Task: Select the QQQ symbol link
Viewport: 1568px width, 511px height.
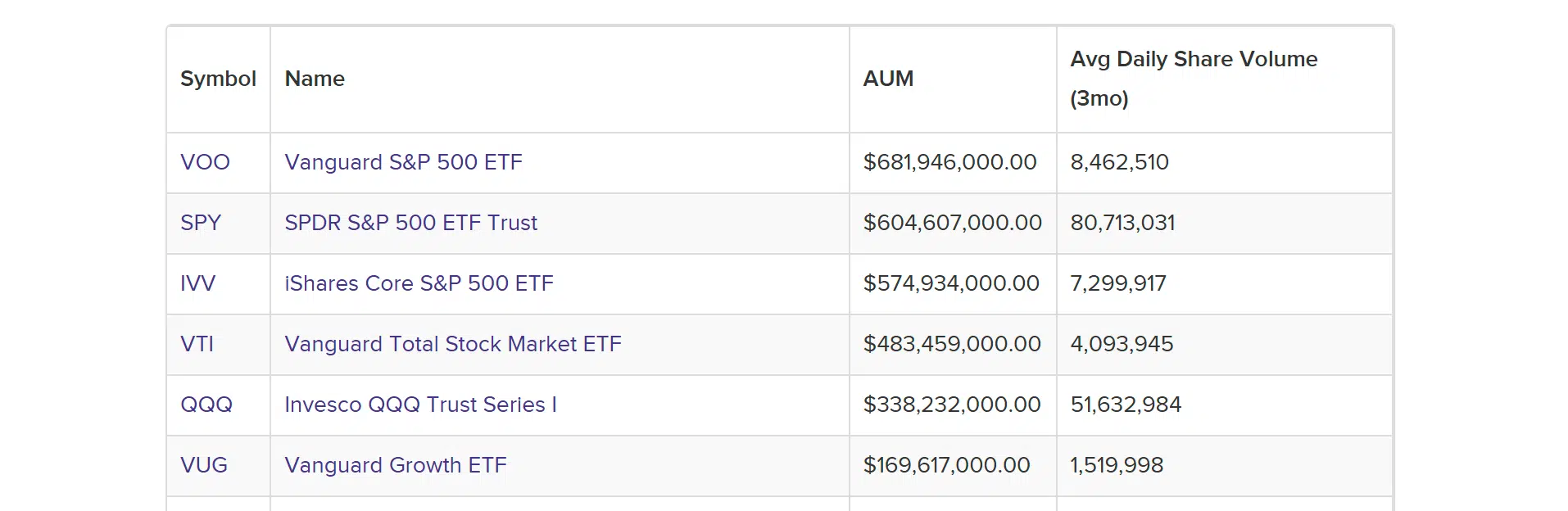Action: point(206,405)
